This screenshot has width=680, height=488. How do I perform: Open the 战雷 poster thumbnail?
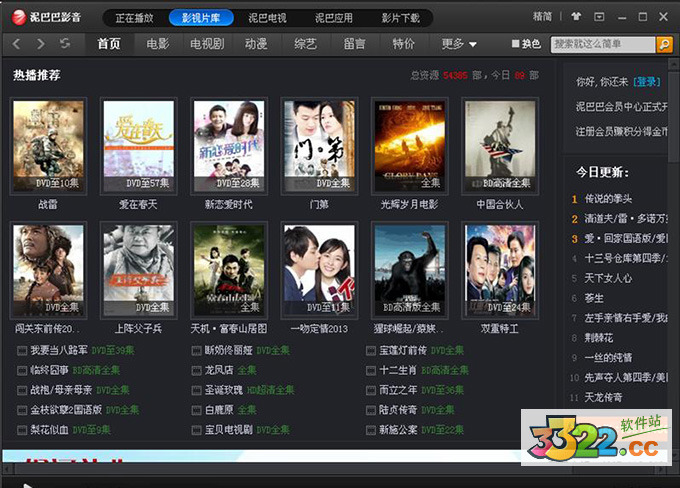(48, 146)
